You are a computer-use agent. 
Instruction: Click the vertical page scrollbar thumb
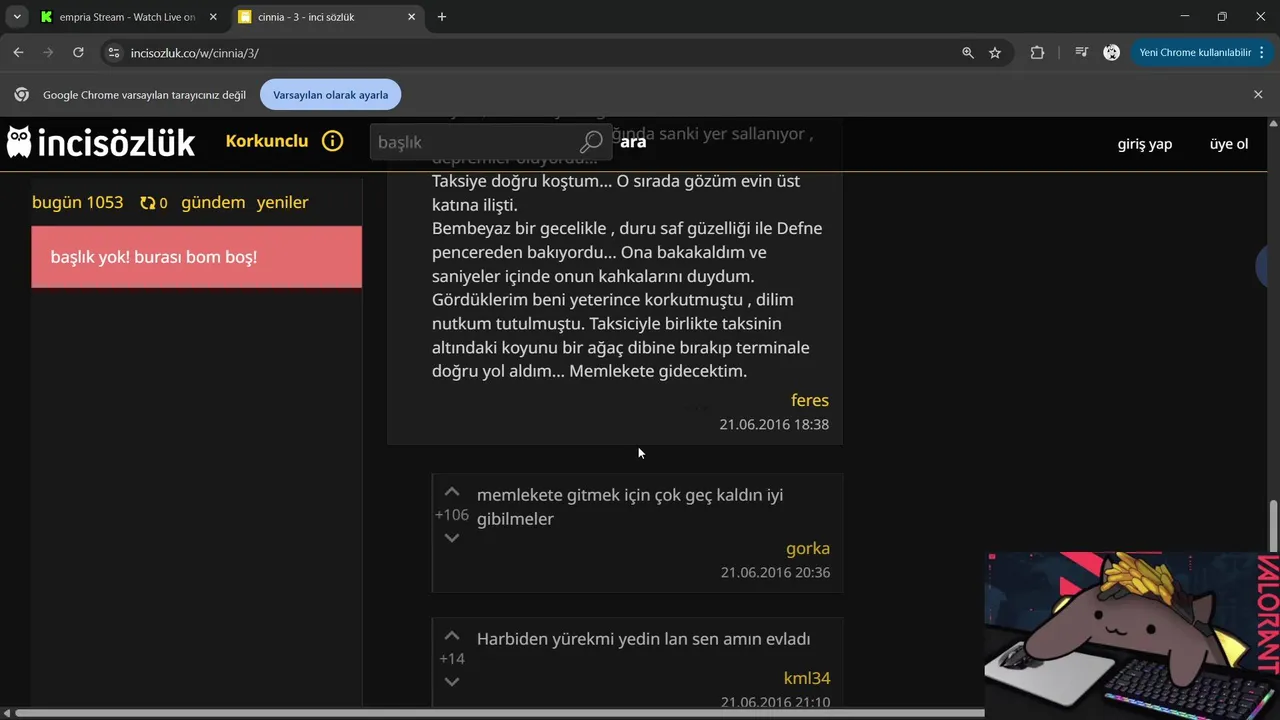(x=1273, y=525)
